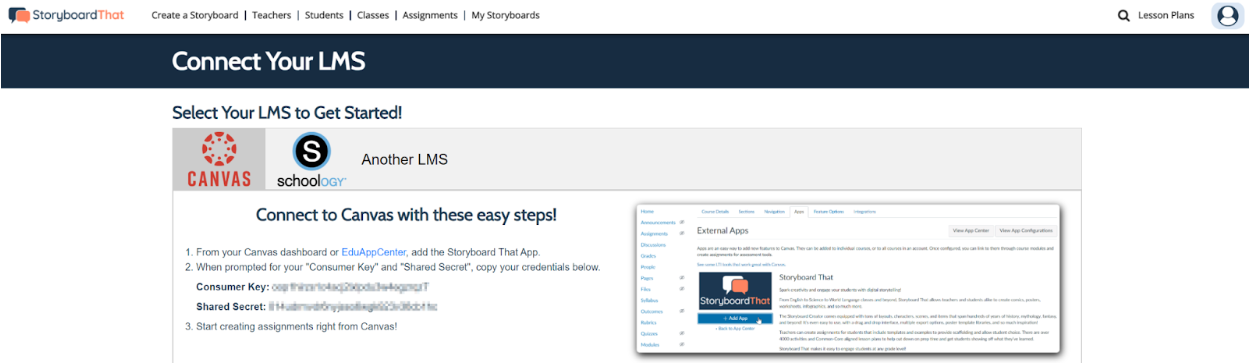1252x363 pixels.
Task: Click the StoryboardThat logo
Action: pos(66,15)
